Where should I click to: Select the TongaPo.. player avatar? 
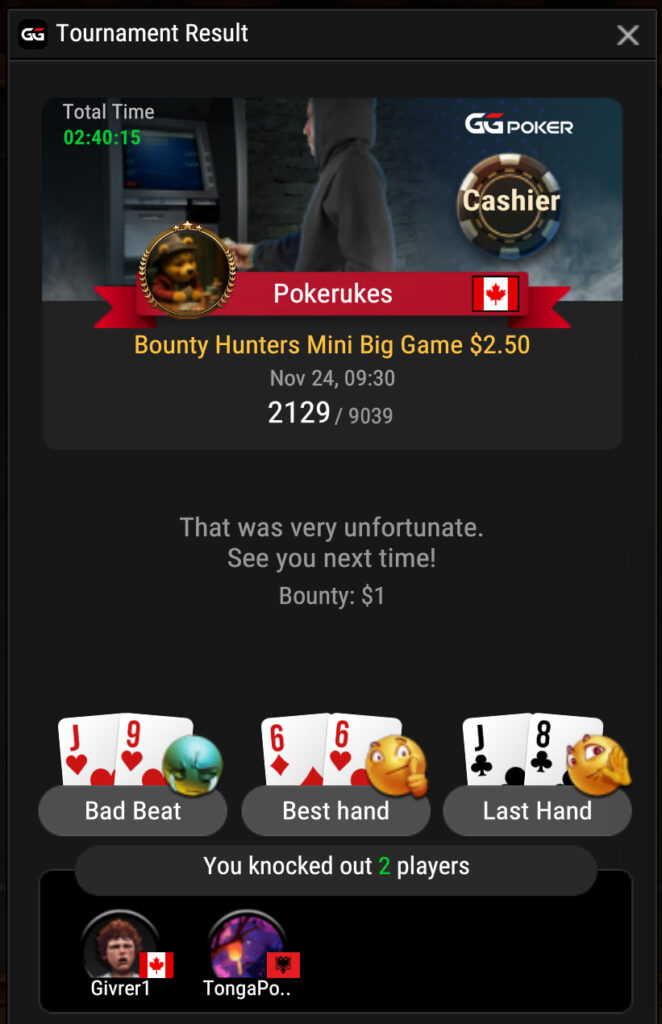pyautogui.click(x=245, y=946)
